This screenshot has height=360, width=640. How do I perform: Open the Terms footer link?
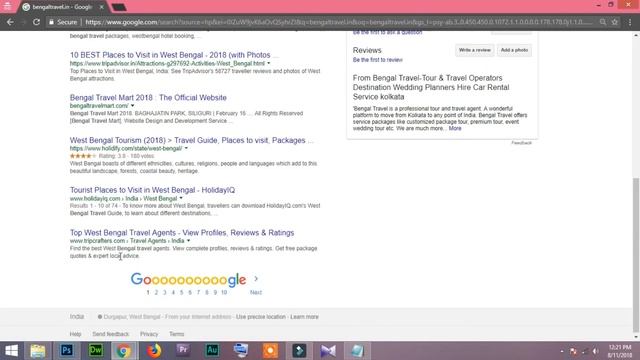coord(177,334)
